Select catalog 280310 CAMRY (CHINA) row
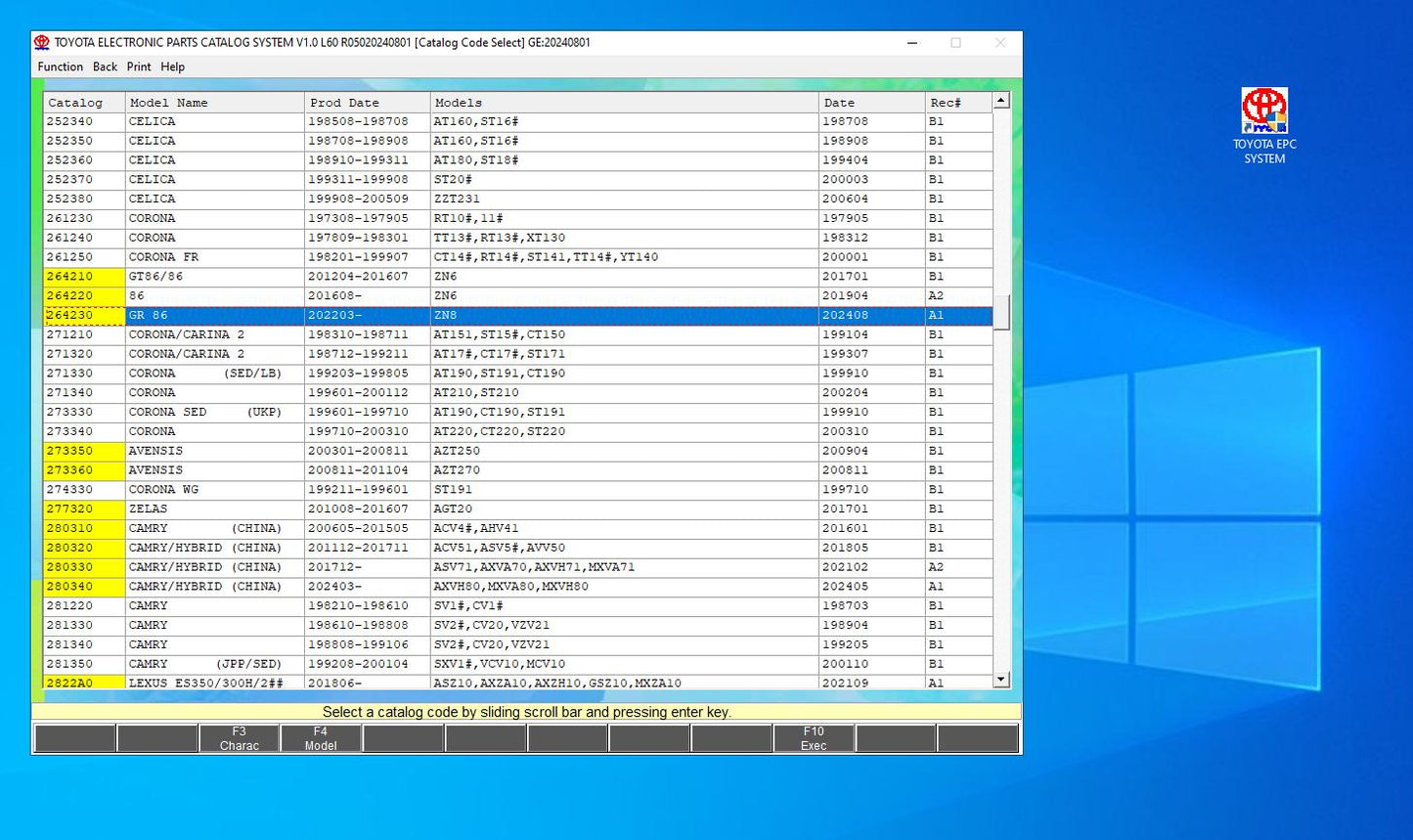The image size is (1413, 840). [518, 528]
